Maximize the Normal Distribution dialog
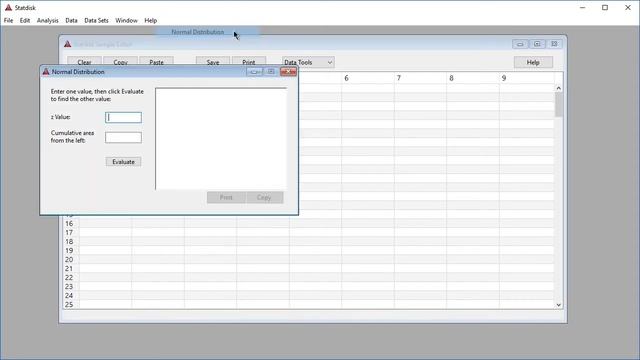The height and width of the screenshot is (360, 640). tap(271, 72)
